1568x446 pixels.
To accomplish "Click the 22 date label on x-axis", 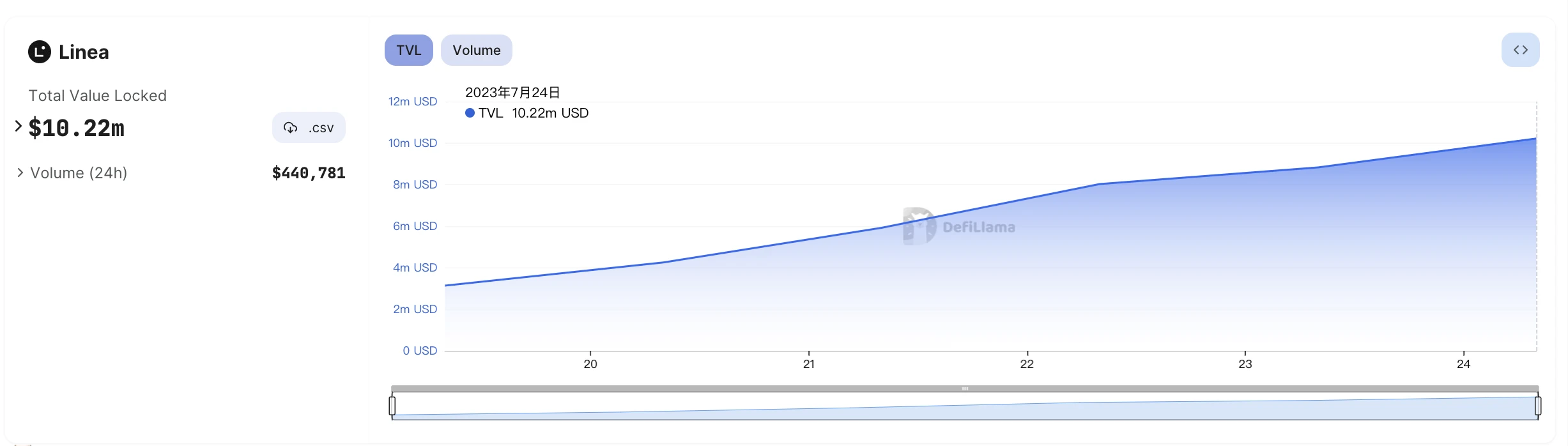I will coord(1027,364).
